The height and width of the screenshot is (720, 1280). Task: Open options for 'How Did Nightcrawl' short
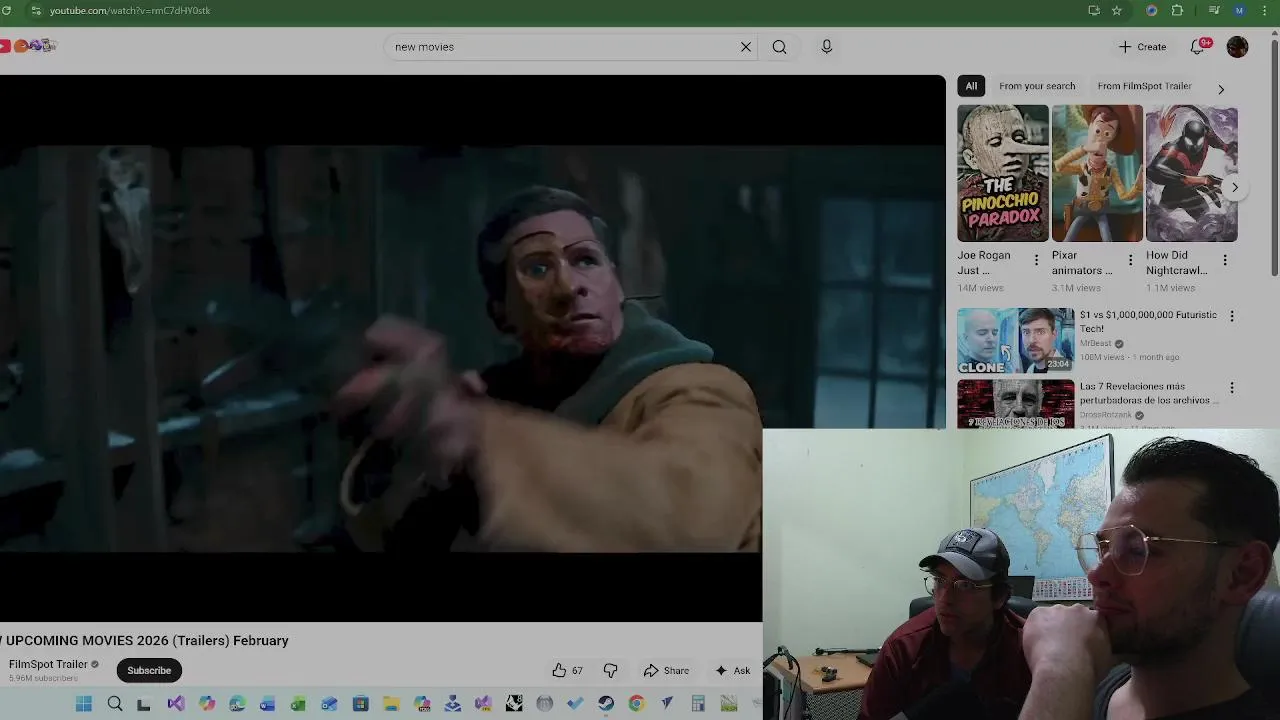coord(1225,260)
